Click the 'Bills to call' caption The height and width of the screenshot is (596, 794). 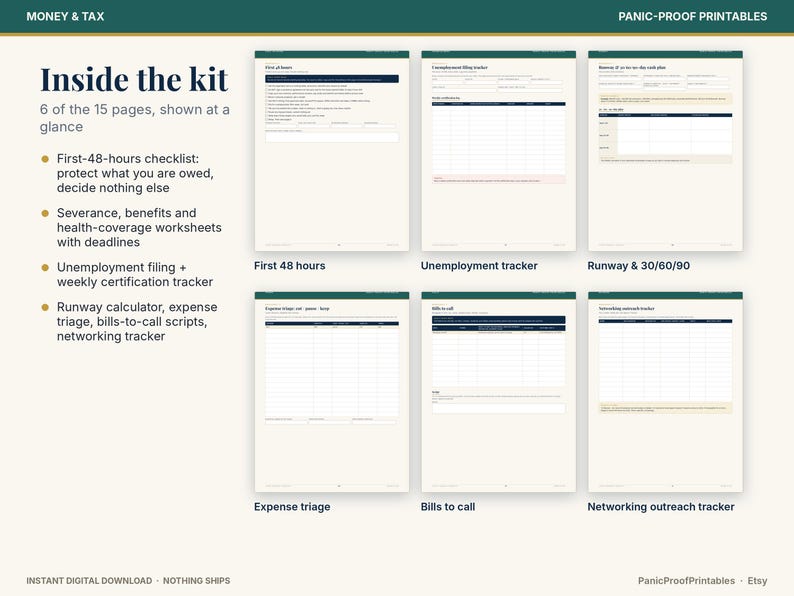448,507
